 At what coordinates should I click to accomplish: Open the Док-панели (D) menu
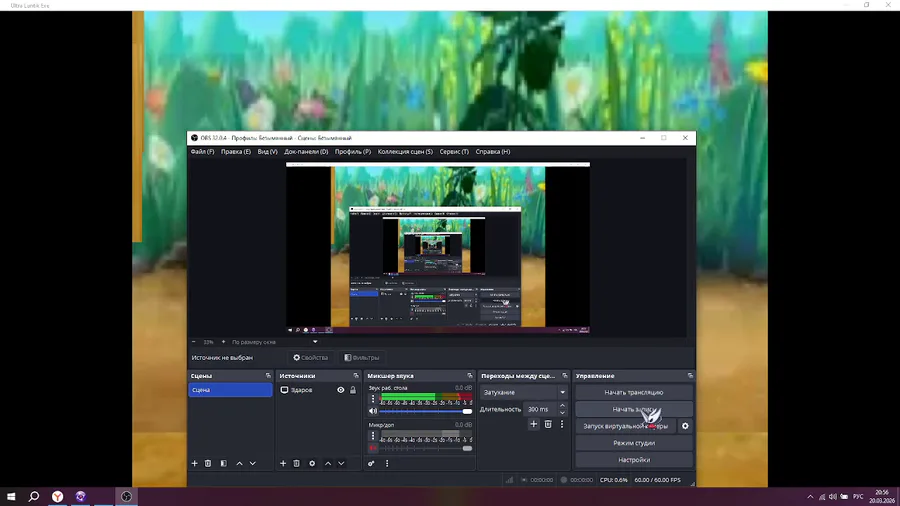pos(306,152)
